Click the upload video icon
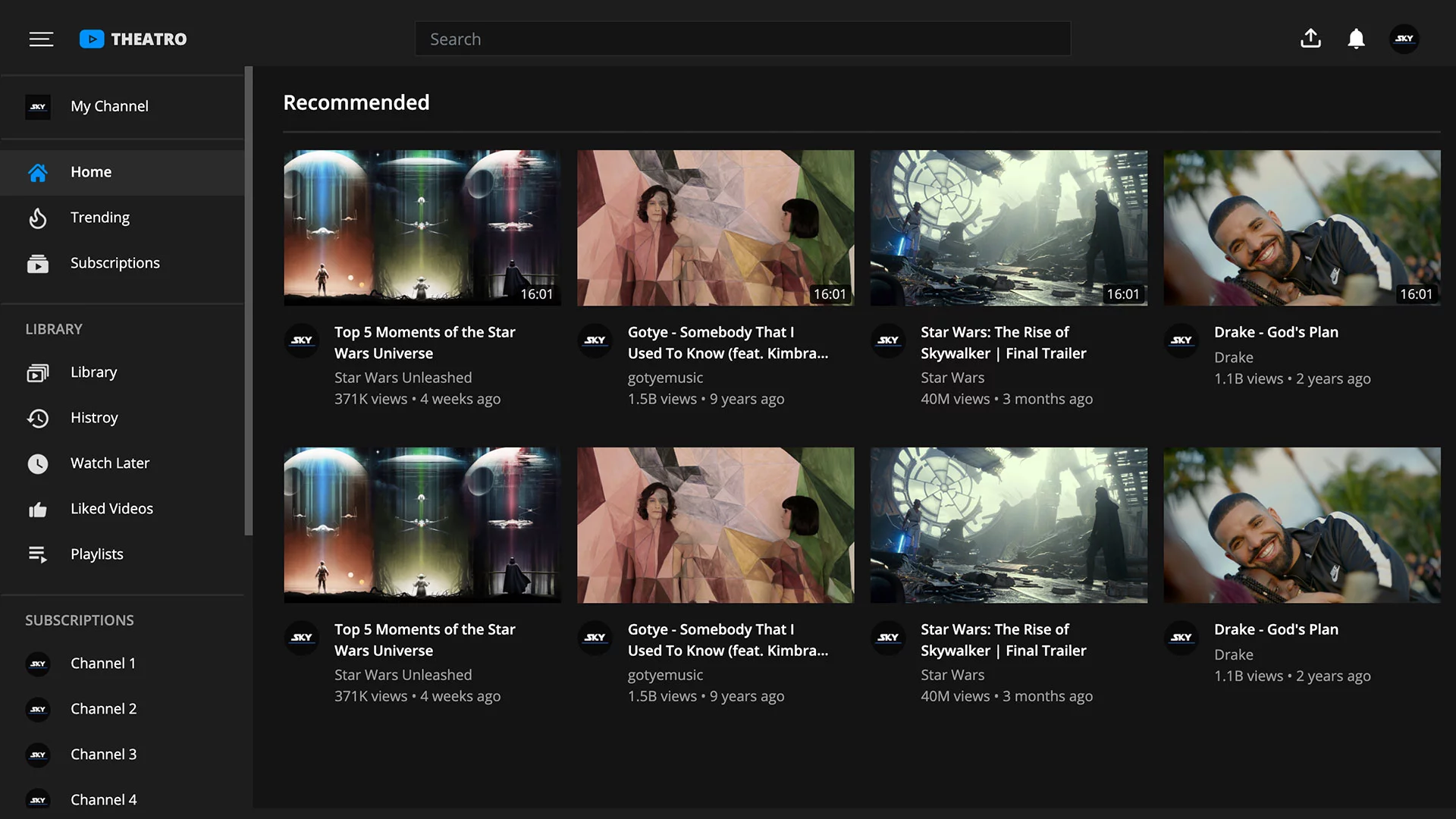This screenshot has width=1456, height=819. pos(1310,39)
